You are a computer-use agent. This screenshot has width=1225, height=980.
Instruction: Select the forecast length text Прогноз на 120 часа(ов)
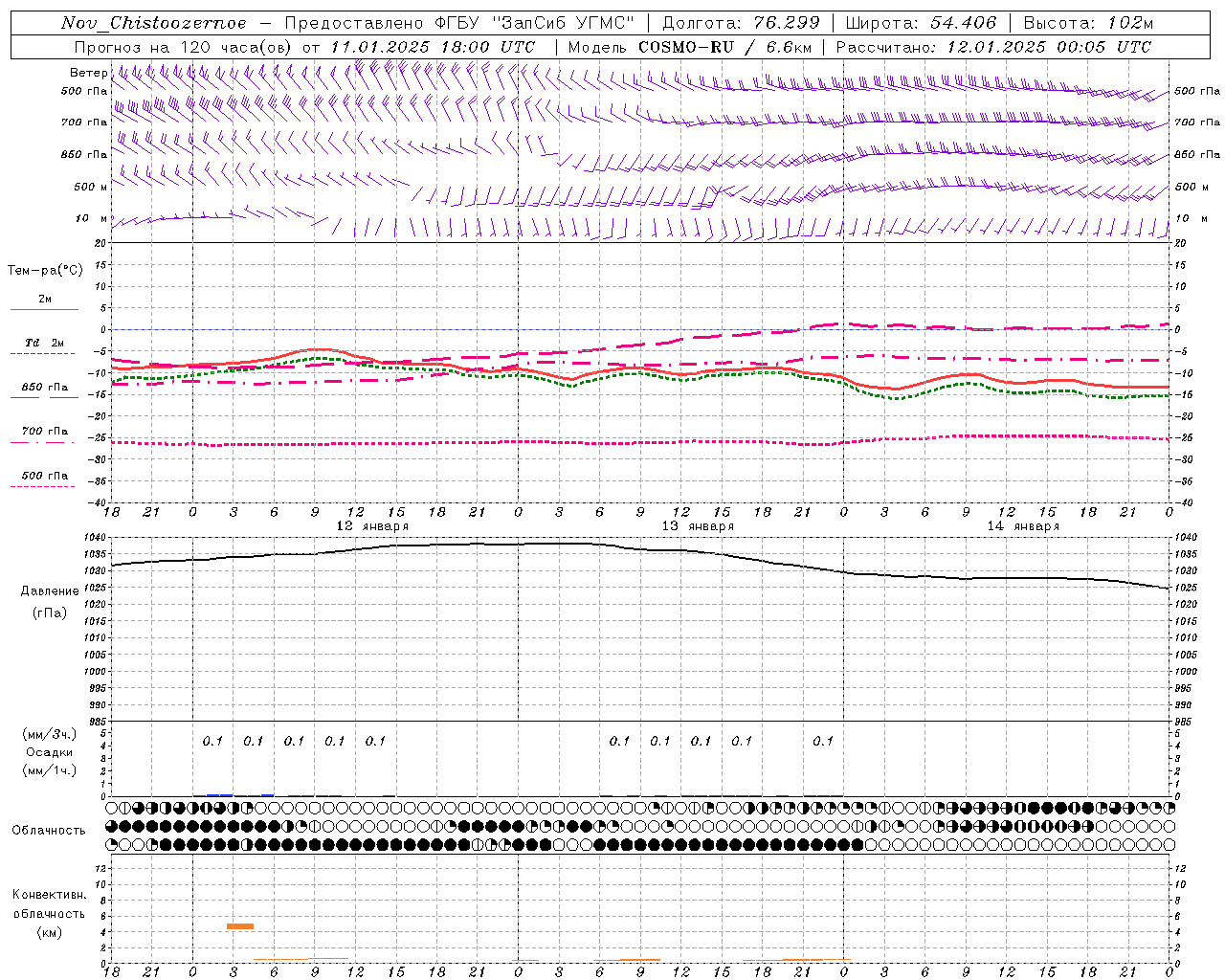[184, 47]
